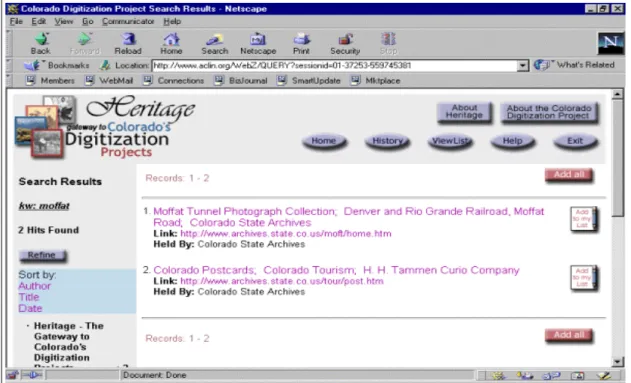The width and height of the screenshot is (631, 383).
Task: Open the Search toolbar button
Action: click(214, 43)
